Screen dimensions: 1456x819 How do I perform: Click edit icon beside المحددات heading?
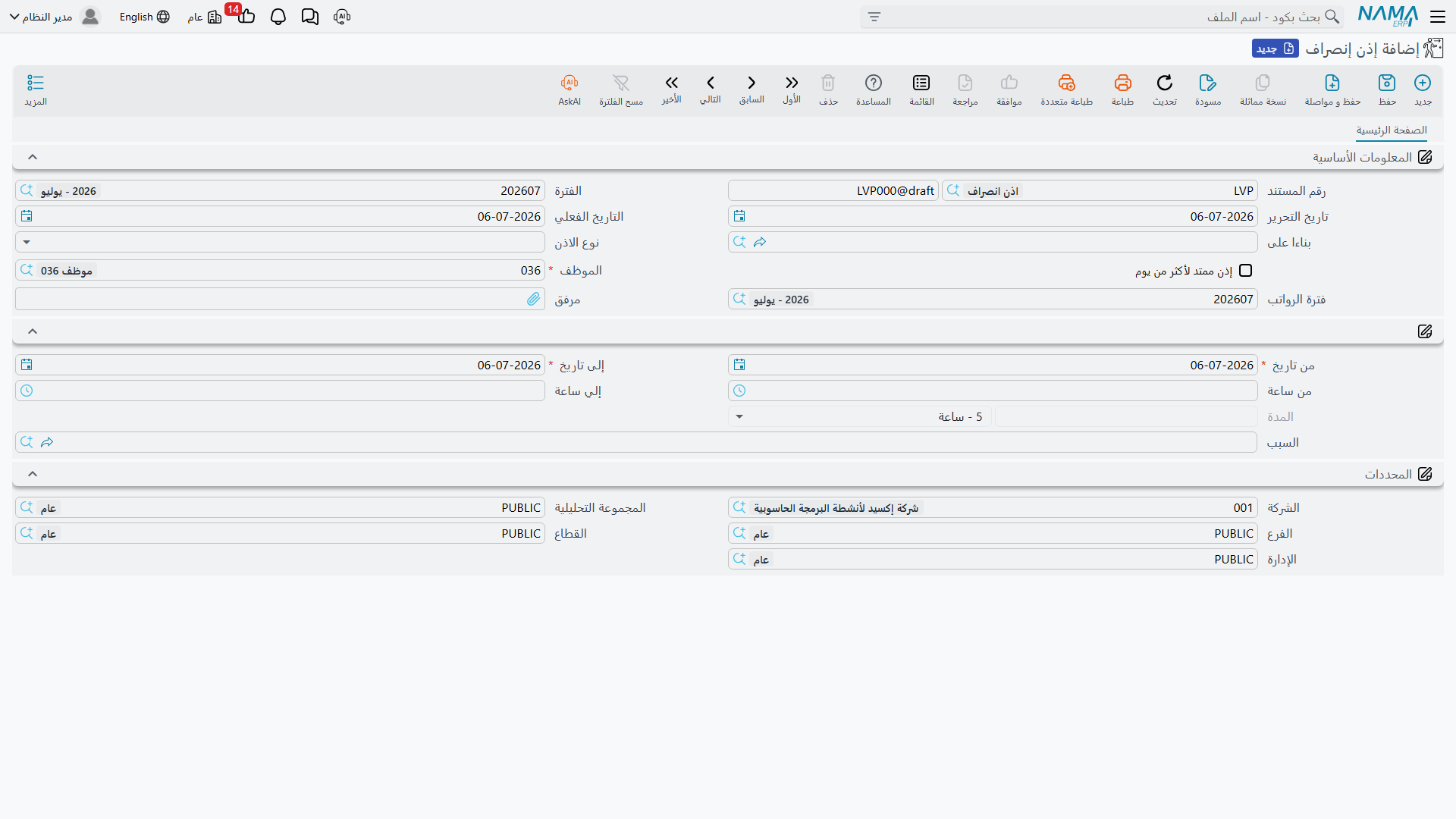point(1425,474)
